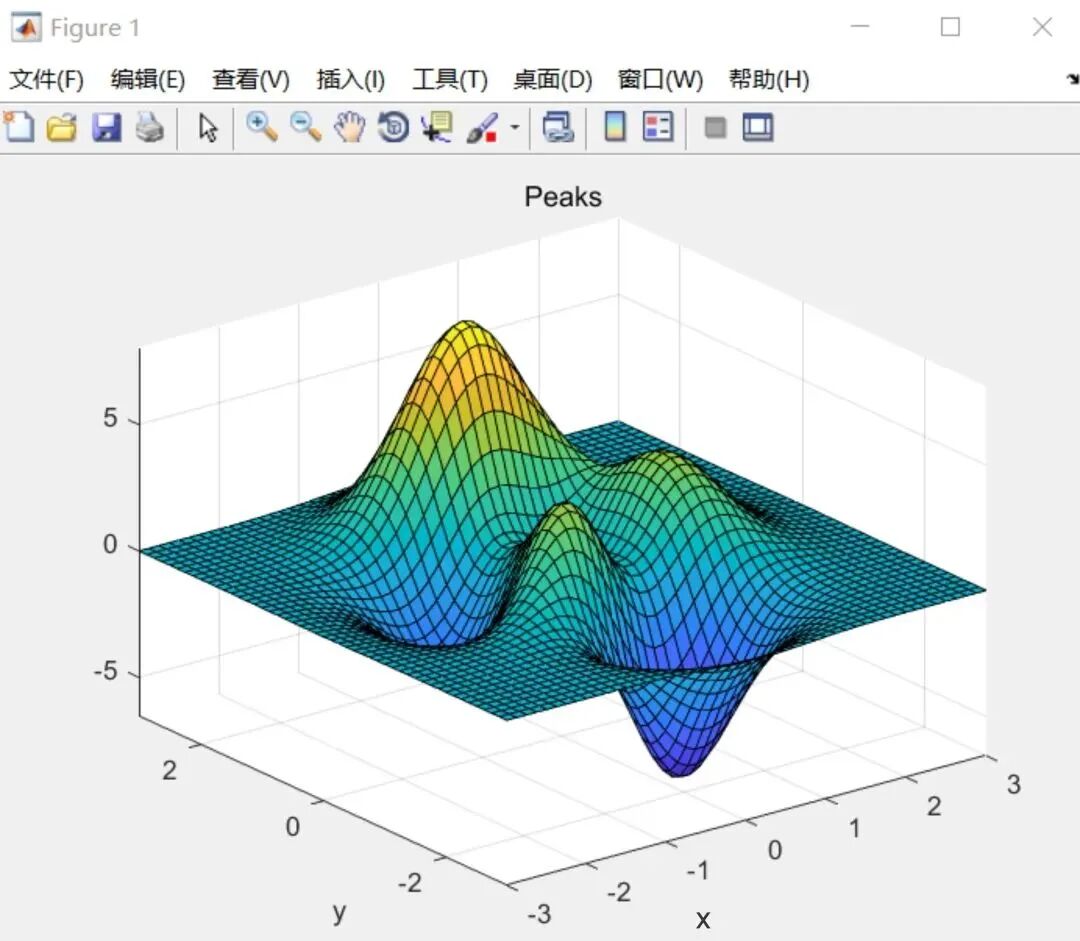This screenshot has height=941, width=1080.
Task: Activate the Zoom Out magnifier tool
Action: point(306,127)
